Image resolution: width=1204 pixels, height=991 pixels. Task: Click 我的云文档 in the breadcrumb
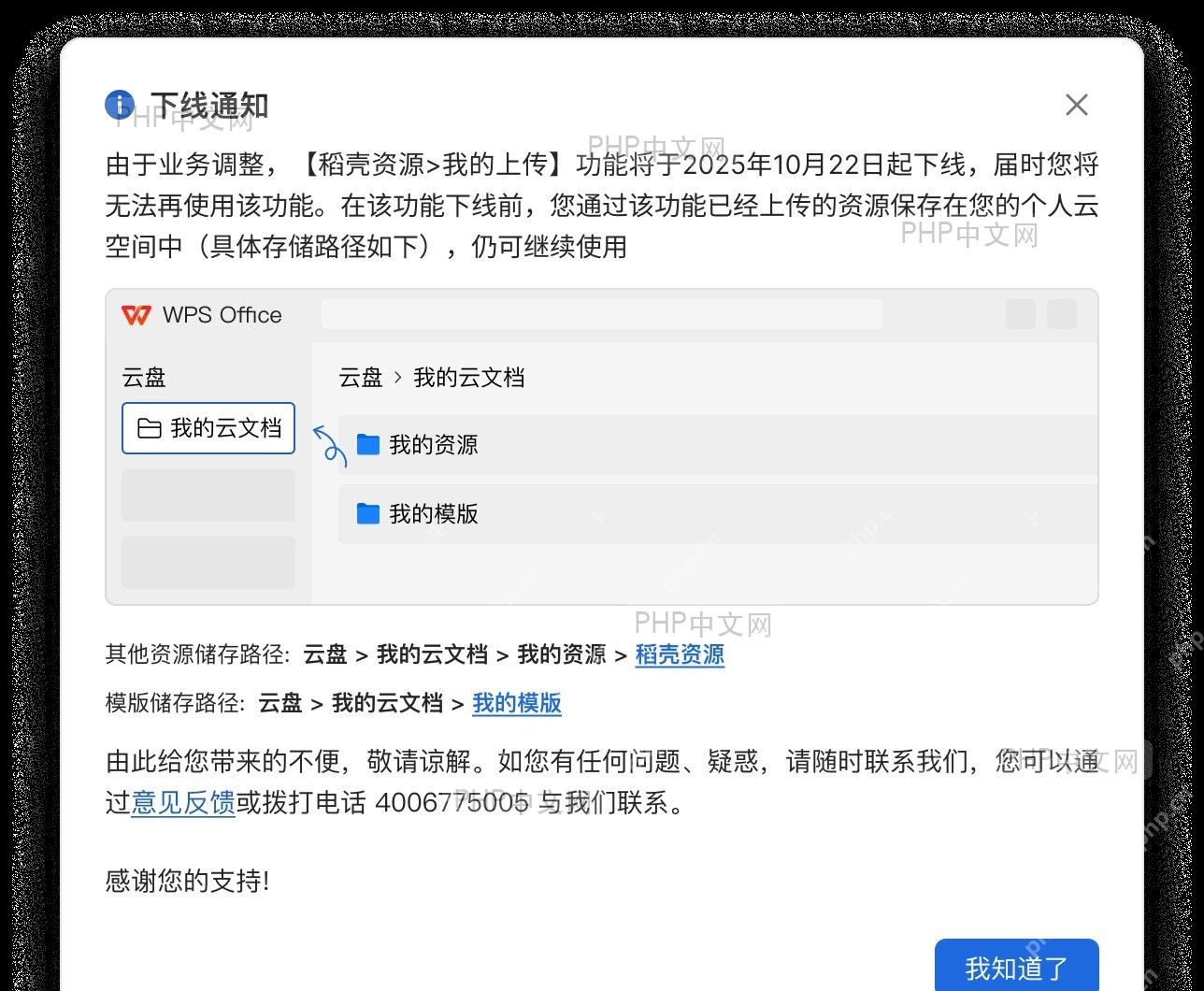pyautogui.click(x=469, y=378)
